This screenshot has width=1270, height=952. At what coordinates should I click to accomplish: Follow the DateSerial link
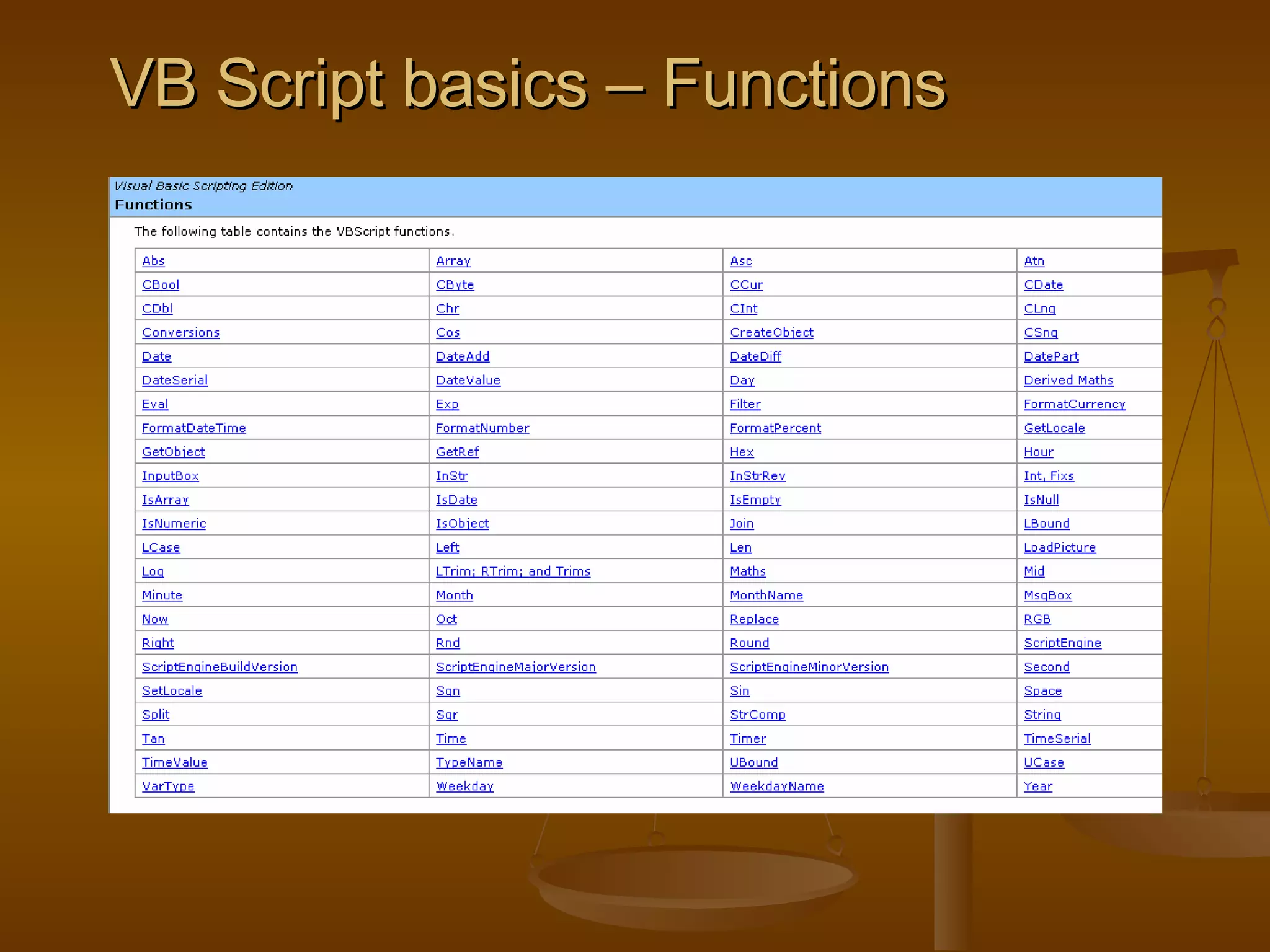tap(175, 380)
